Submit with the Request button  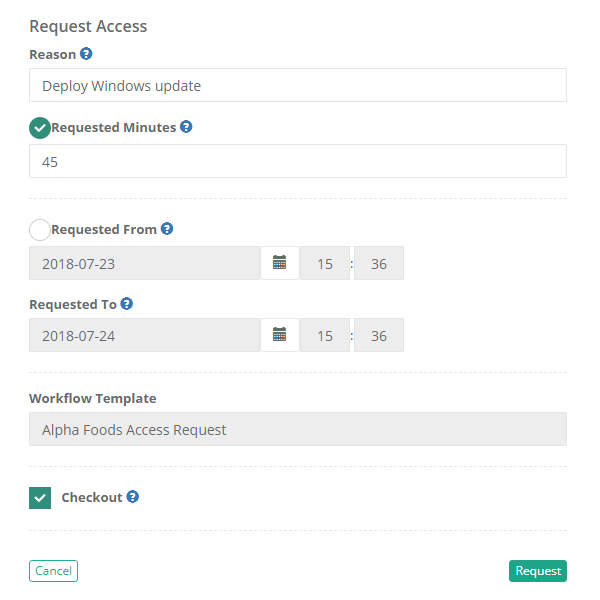click(538, 571)
